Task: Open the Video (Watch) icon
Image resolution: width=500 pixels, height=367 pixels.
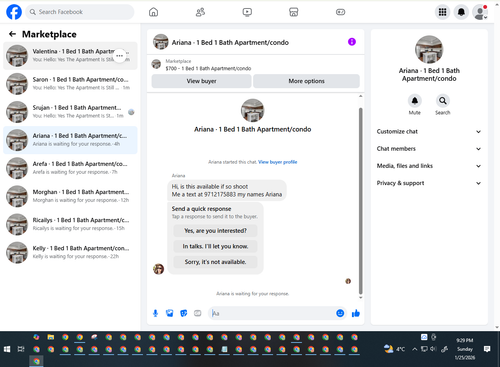Action: [x=247, y=12]
